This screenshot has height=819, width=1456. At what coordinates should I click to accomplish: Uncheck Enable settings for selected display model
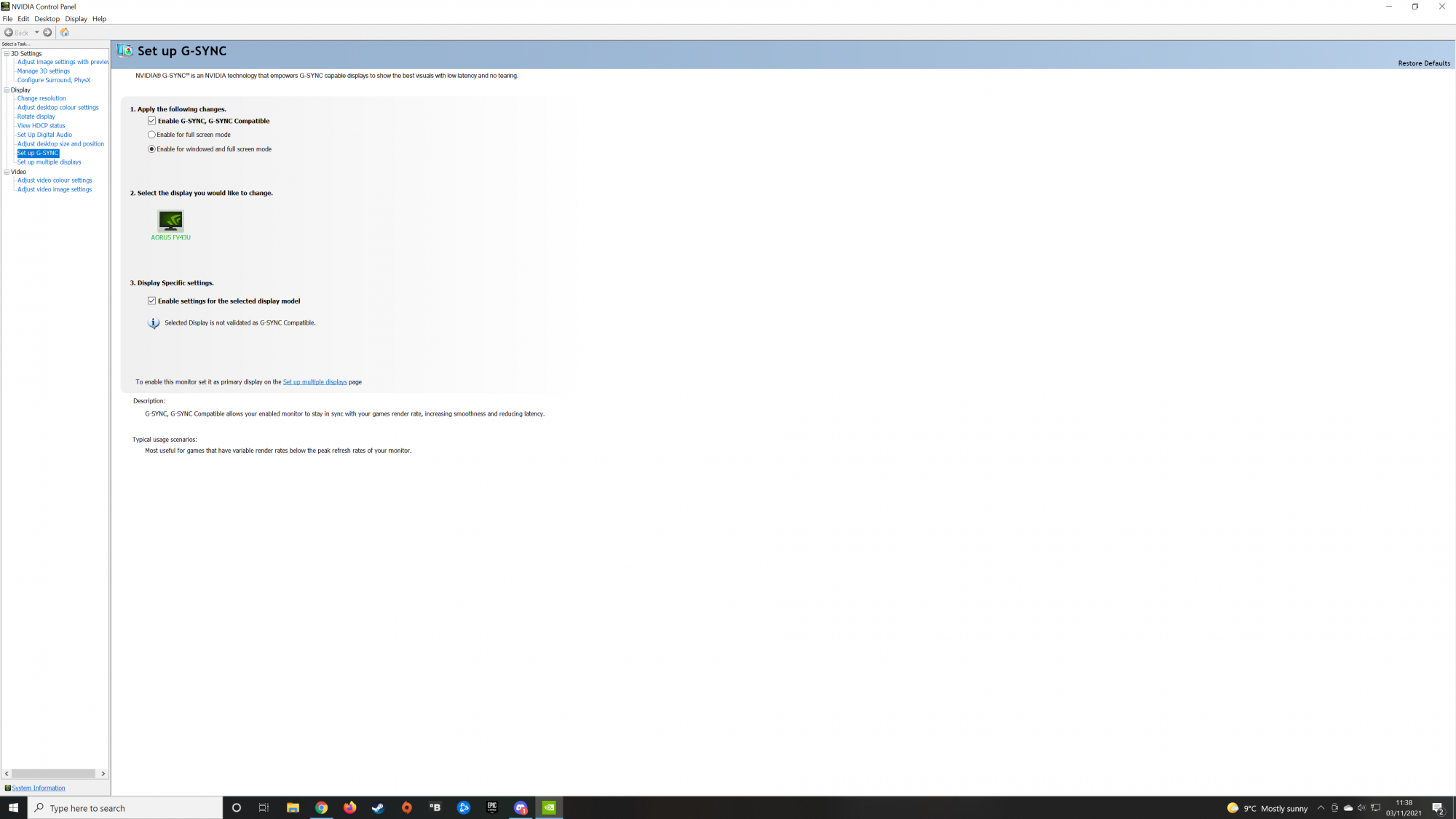pyautogui.click(x=151, y=301)
